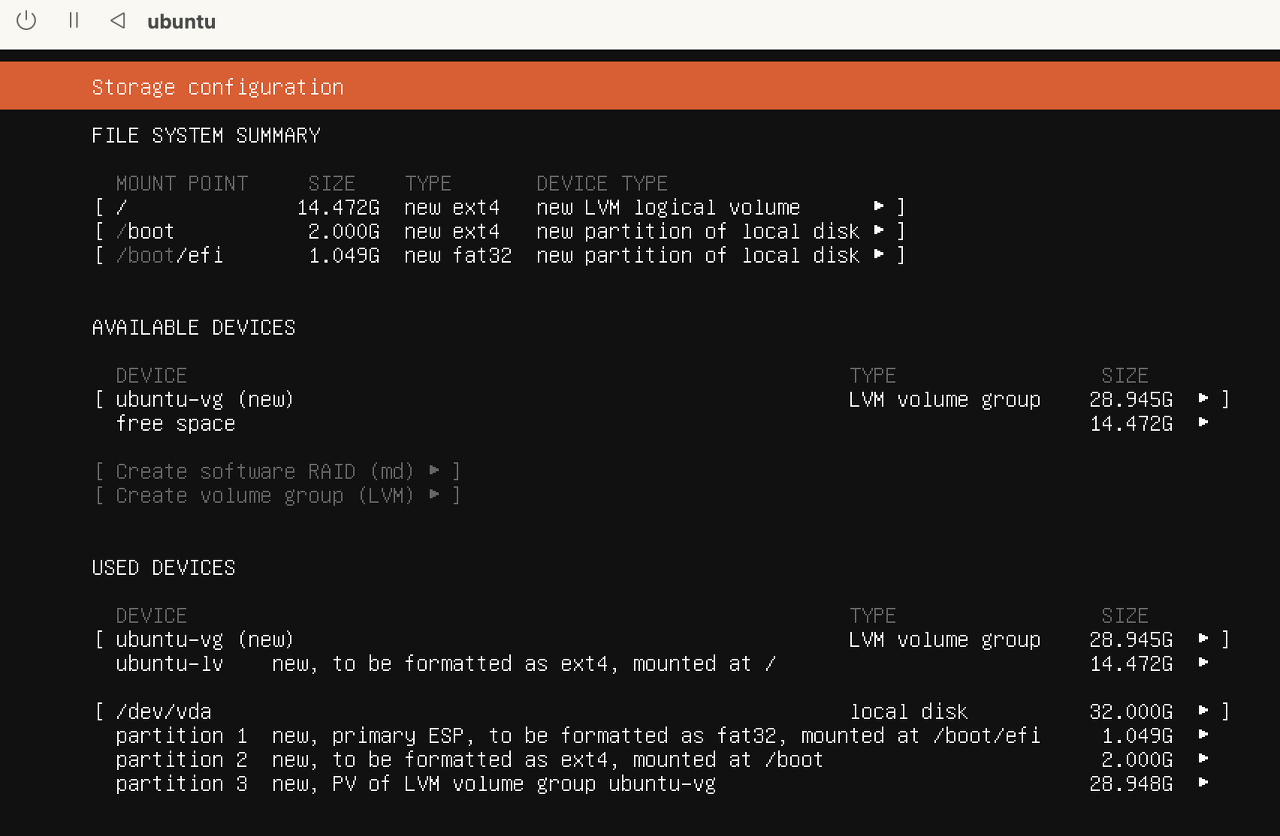
Task: Select the /boot mount point entry
Action: click(x=500, y=231)
